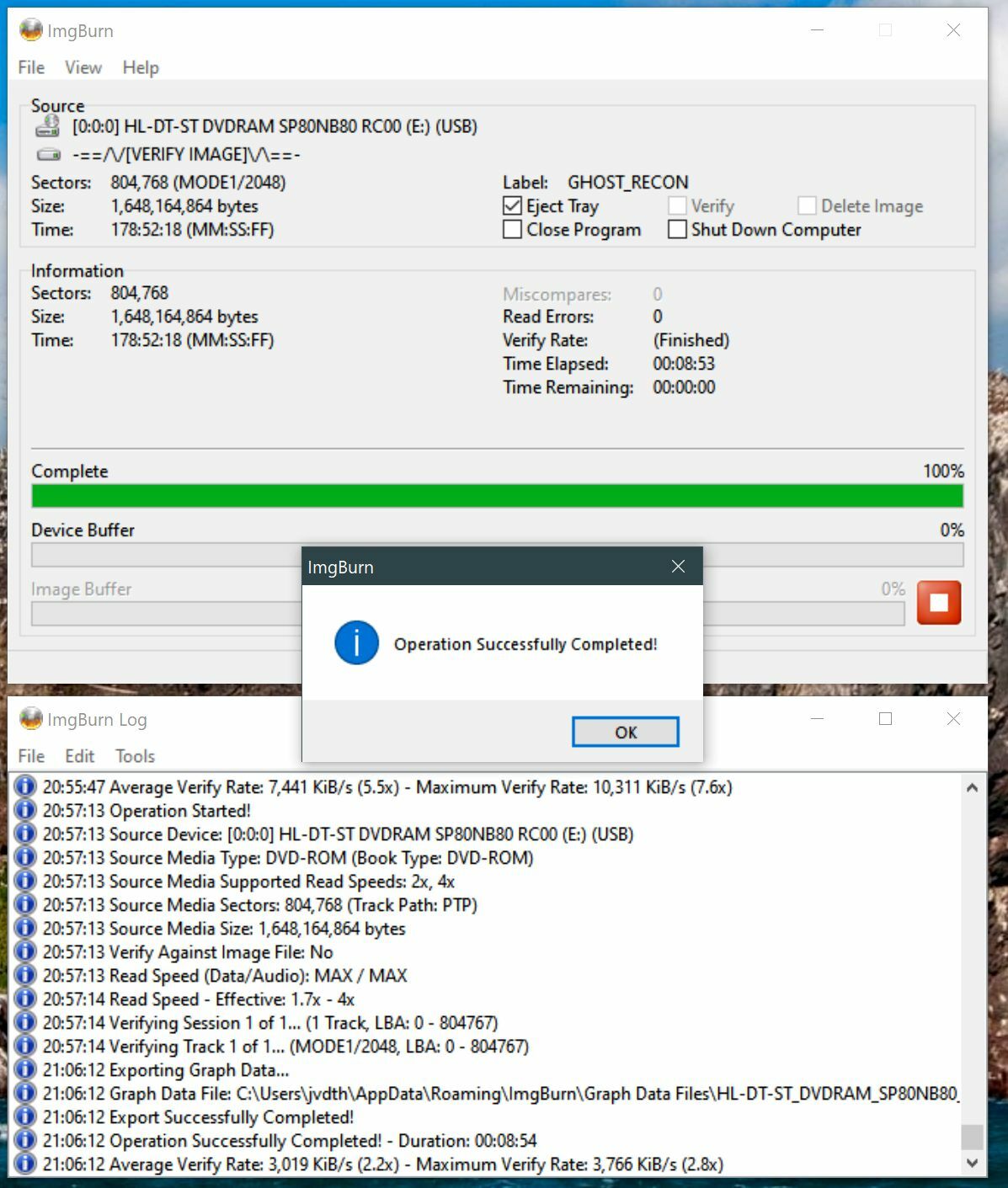This screenshot has width=1008, height=1188.
Task: Enable Shut Down Computer checkbox
Action: pos(677,229)
